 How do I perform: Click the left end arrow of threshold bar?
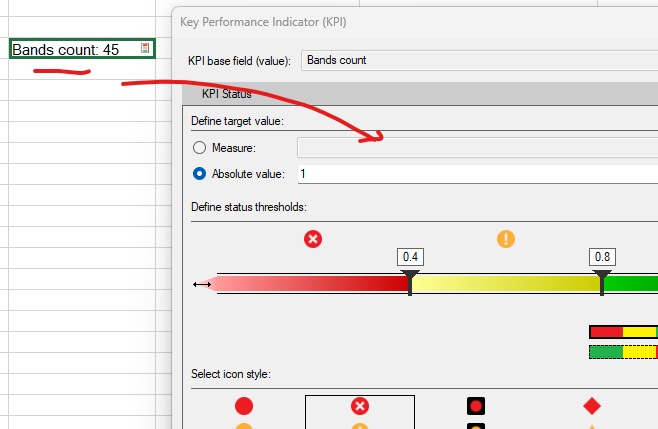[x=202, y=285]
